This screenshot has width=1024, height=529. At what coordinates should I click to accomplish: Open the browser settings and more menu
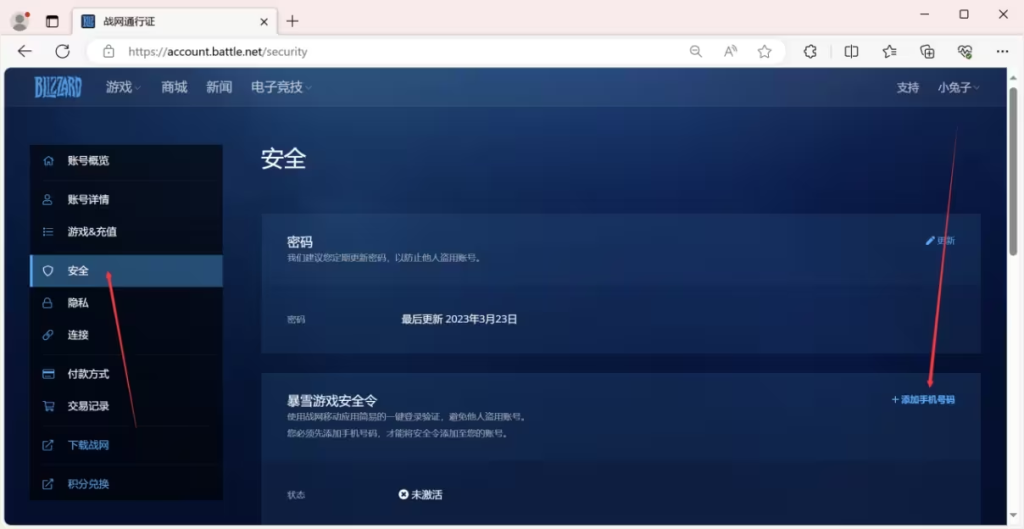tap(1002, 52)
